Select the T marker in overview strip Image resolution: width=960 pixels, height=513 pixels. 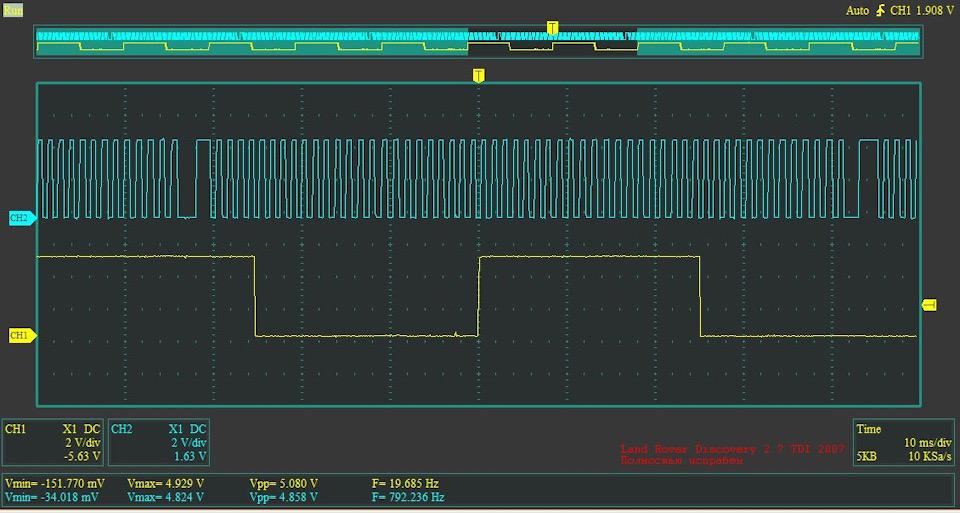click(551, 28)
